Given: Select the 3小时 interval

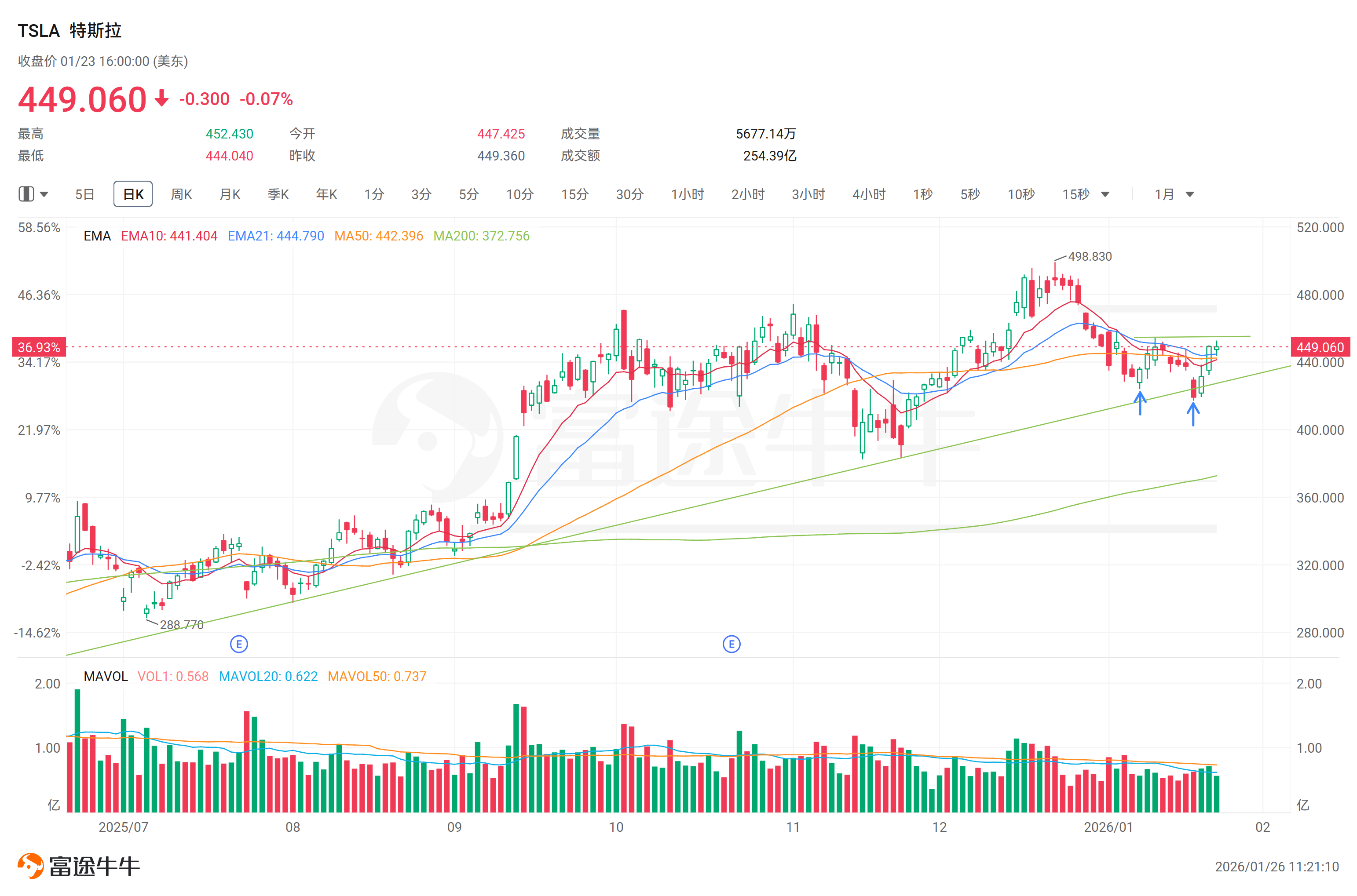Looking at the screenshot, I should click(x=808, y=194).
